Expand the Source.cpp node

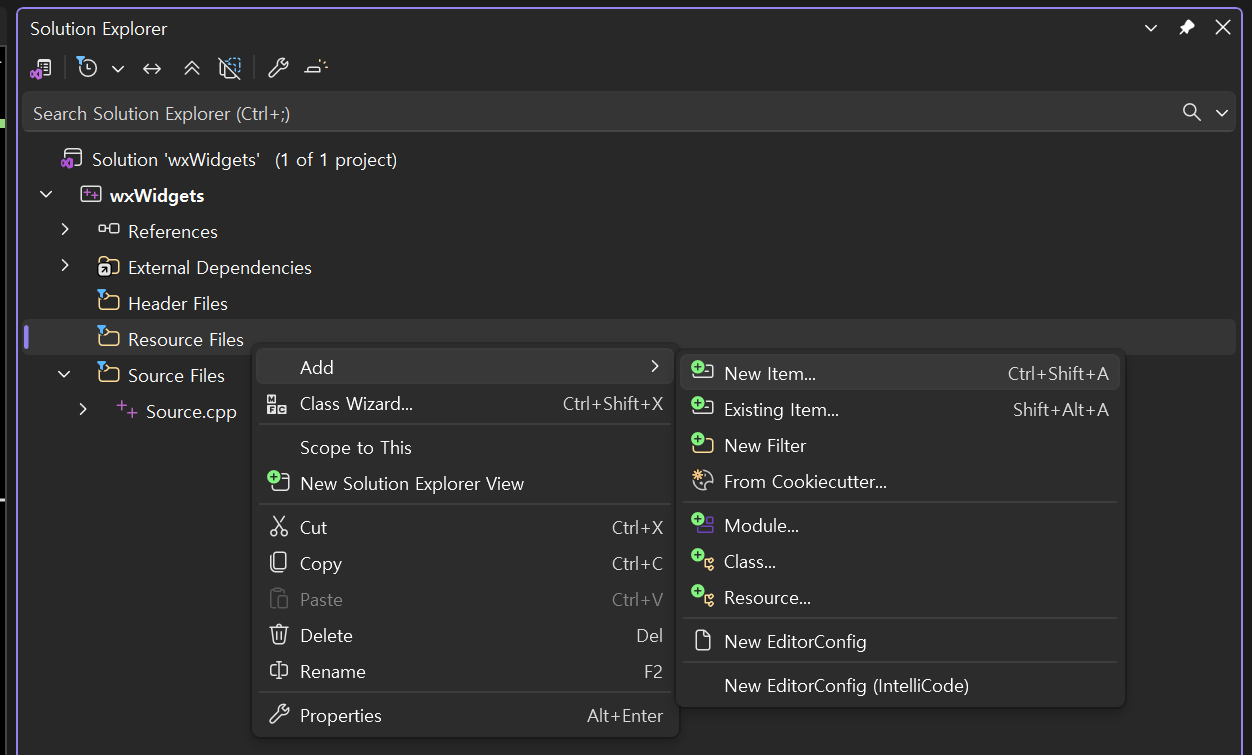point(83,410)
